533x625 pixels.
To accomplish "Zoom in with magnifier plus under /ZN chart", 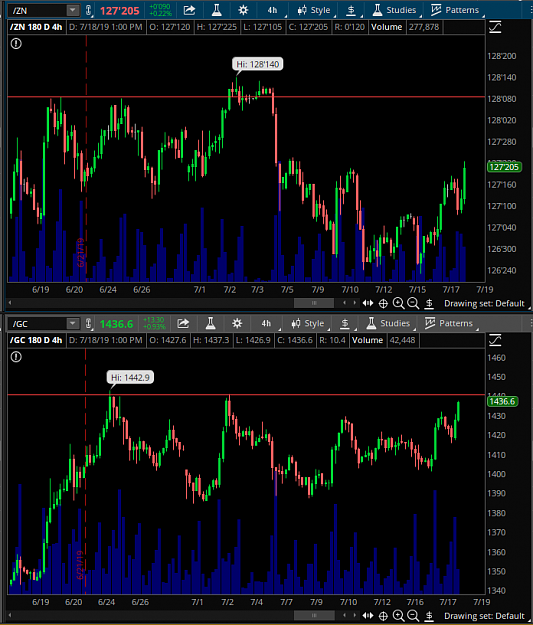I will 398,303.
